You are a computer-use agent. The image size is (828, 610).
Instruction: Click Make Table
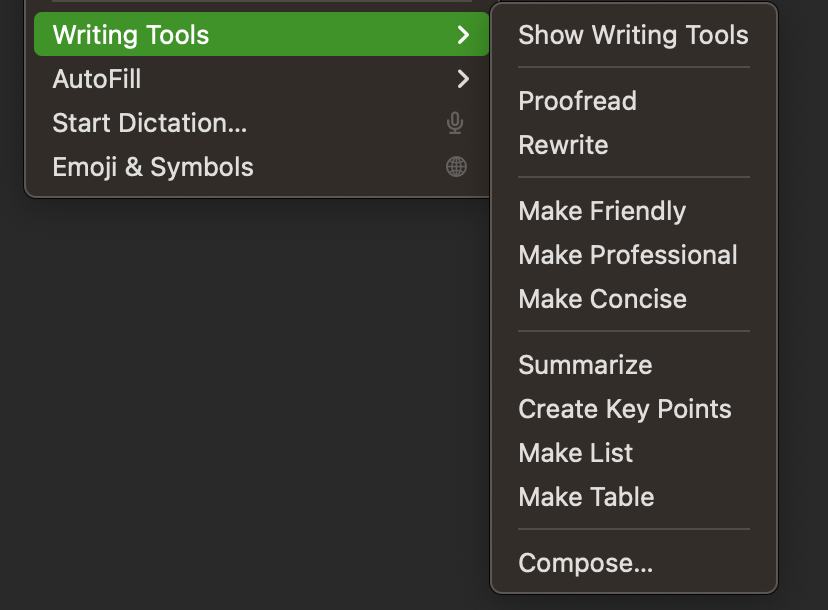(x=586, y=496)
